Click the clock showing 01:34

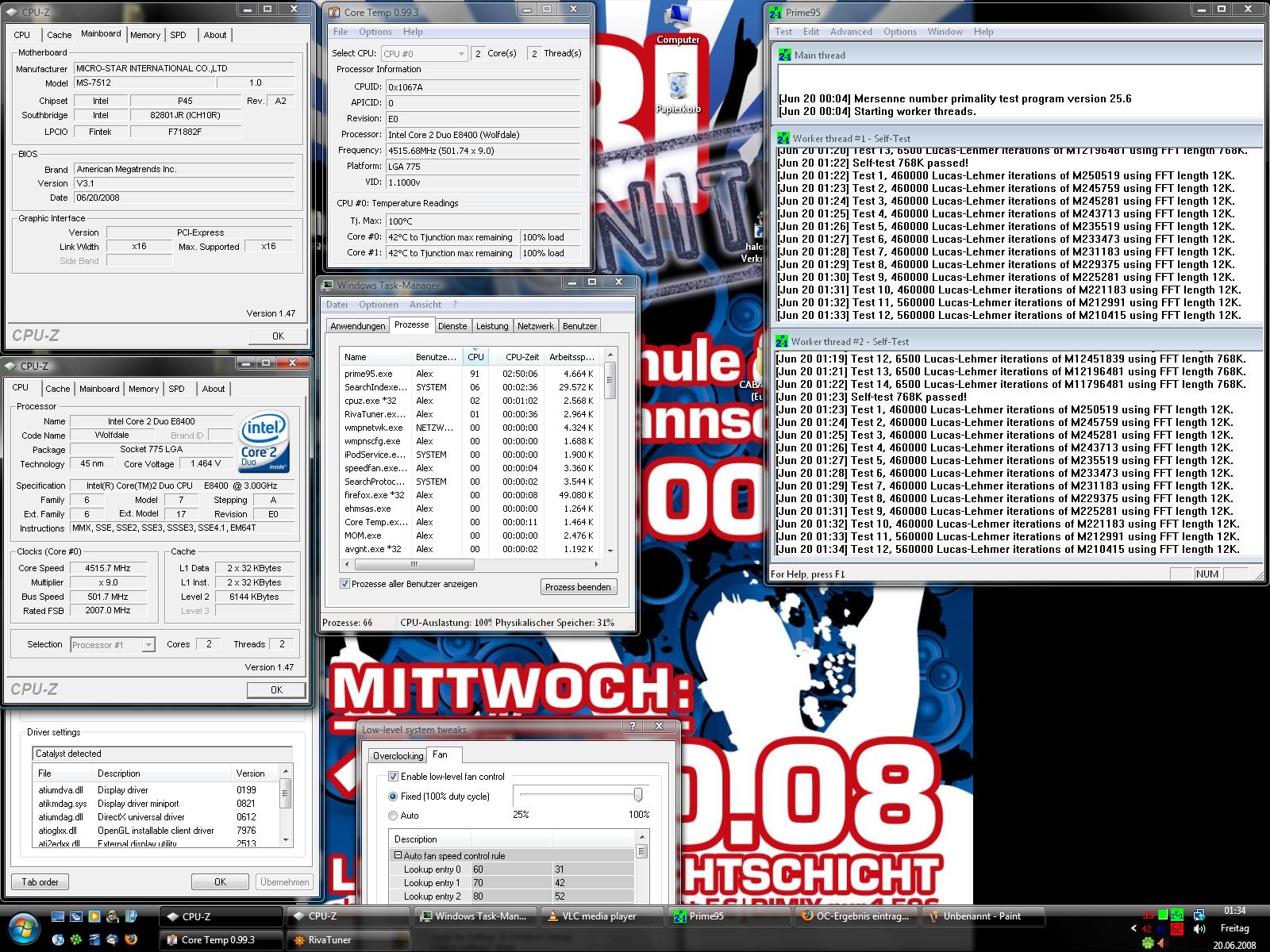1234,911
